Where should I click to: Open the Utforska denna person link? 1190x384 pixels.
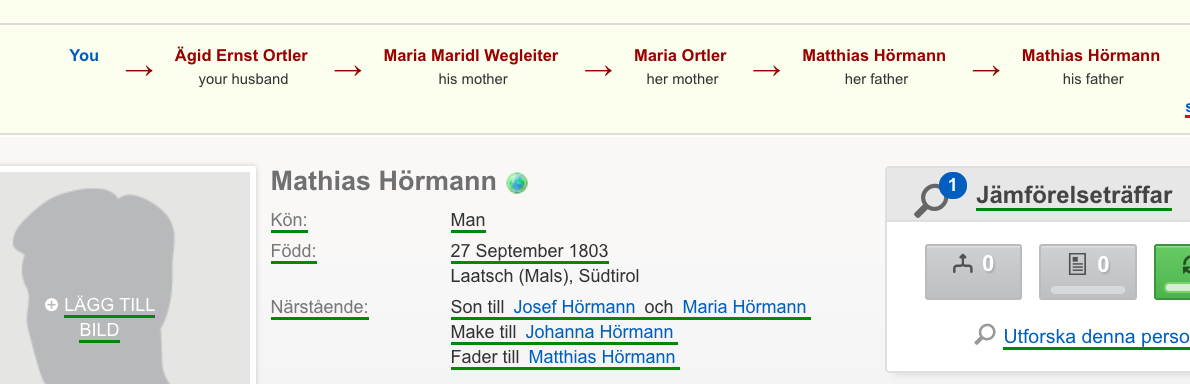(x=1096, y=336)
